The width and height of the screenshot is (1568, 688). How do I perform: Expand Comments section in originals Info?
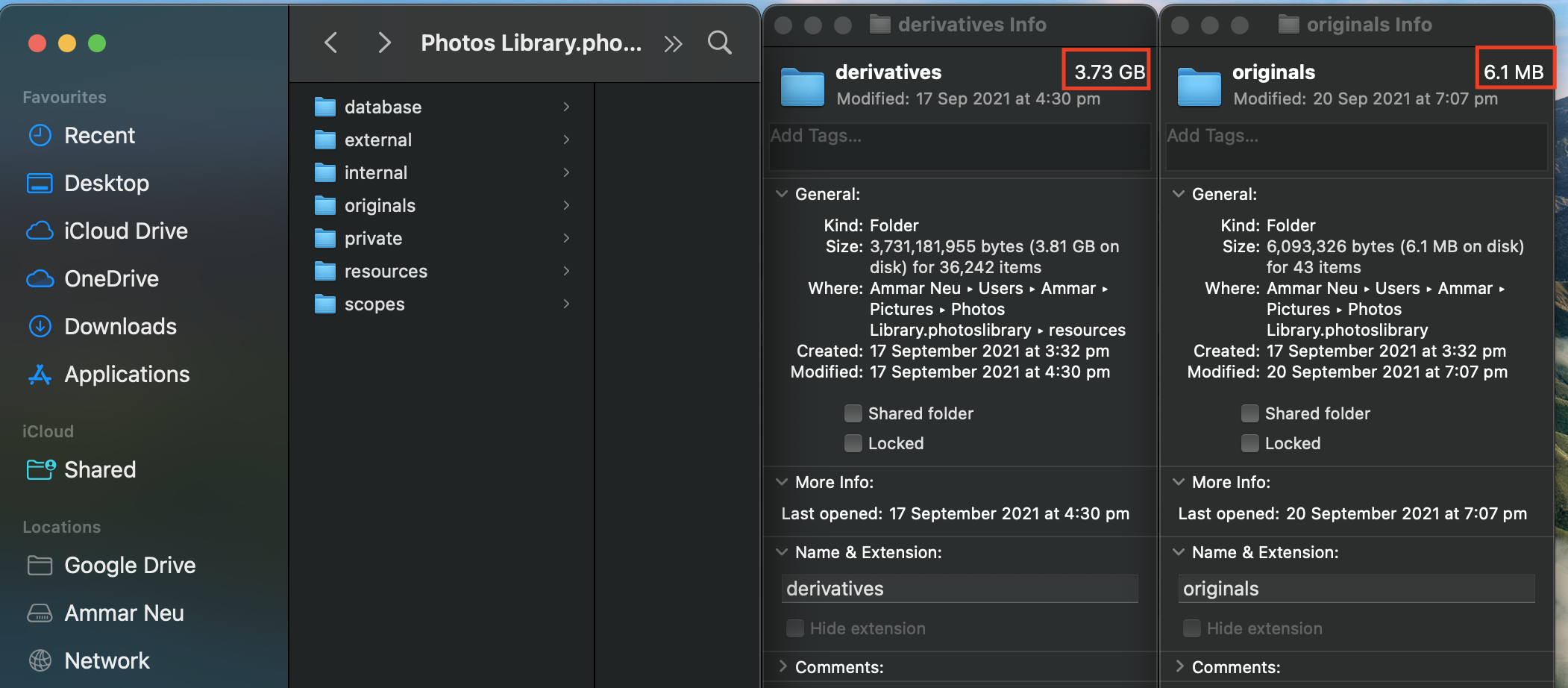(x=1179, y=666)
